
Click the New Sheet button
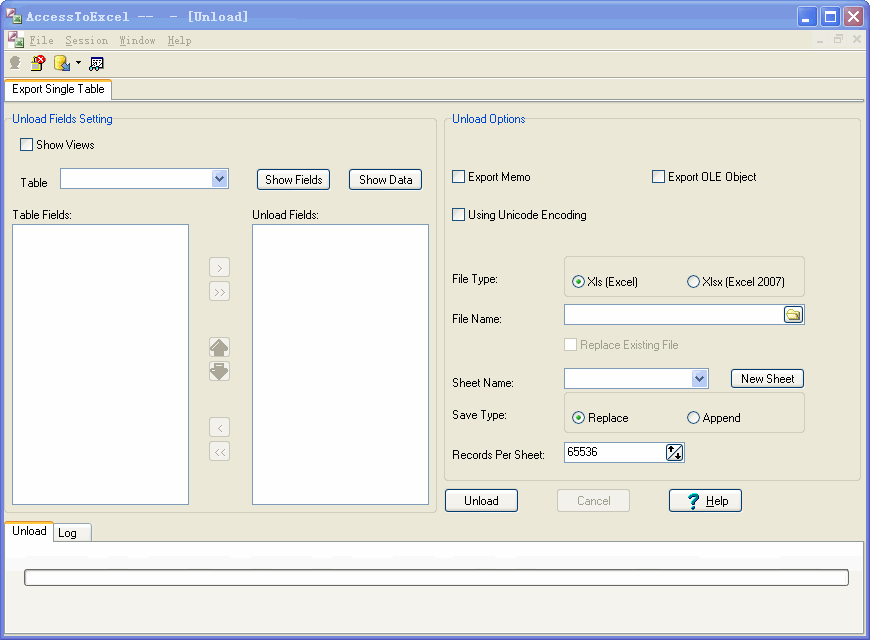(x=767, y=379)
